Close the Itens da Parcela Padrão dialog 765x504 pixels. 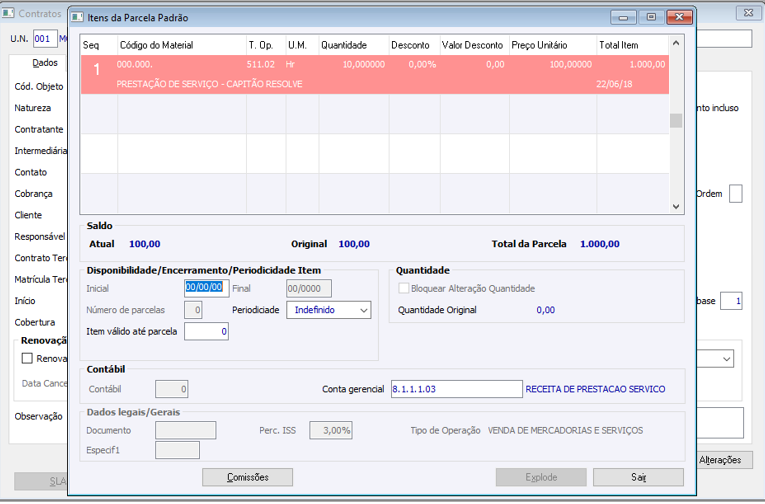pyautogui.click(x=679, y=17)
